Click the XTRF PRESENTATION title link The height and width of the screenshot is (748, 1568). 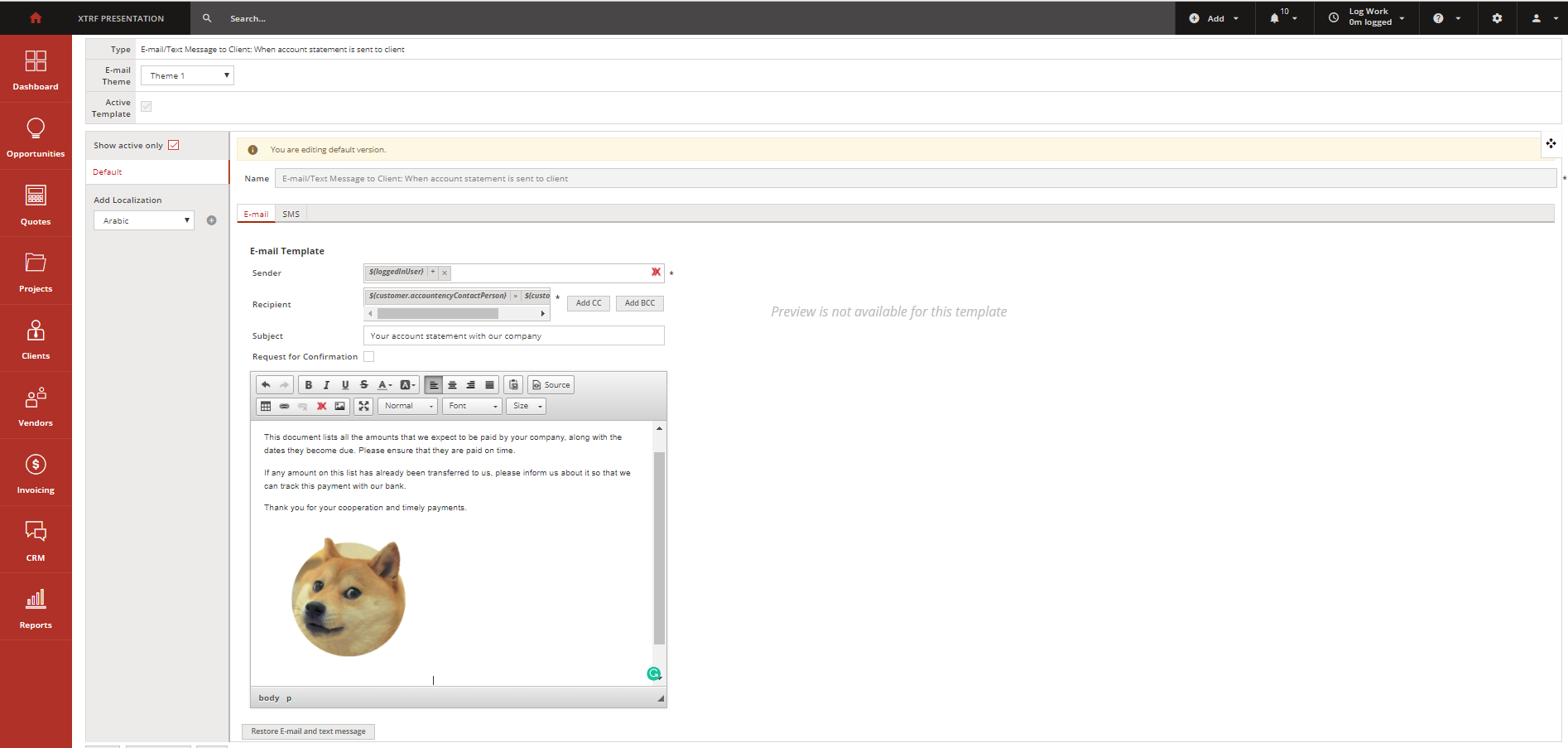click(121, 18)
